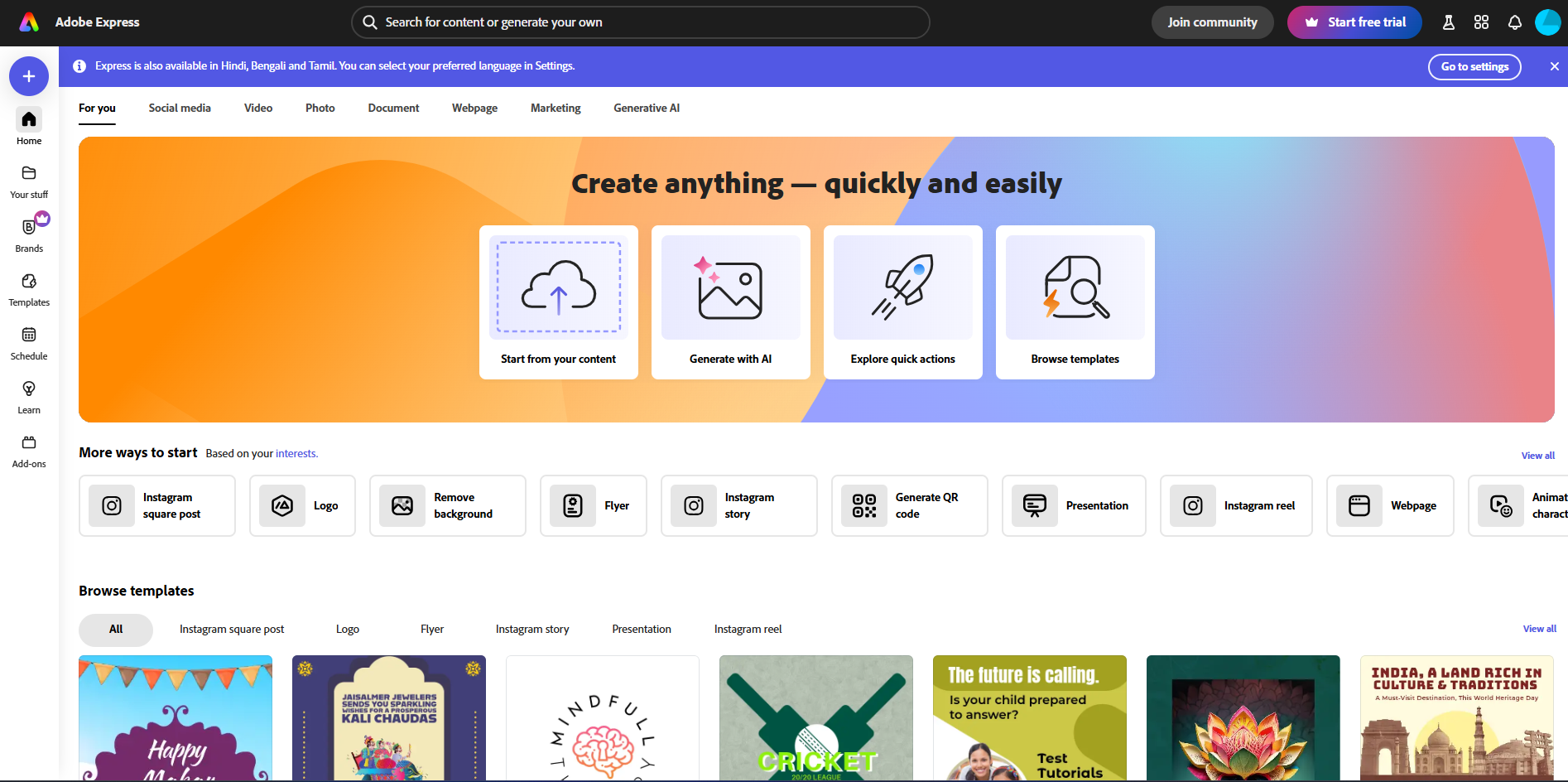The width and height of the screenshot is (1568, 782).
Task: Click the plus button to create new project
Action: pos(28,75)
